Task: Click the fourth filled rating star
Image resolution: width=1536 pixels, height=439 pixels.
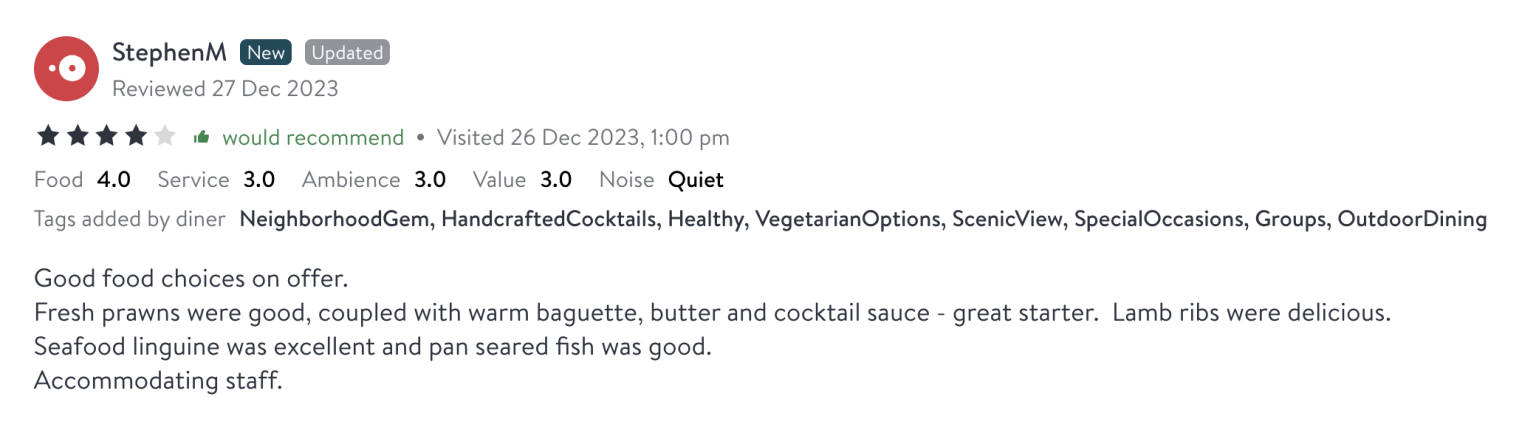Action: pyautogui.click(x=135, y=136)
